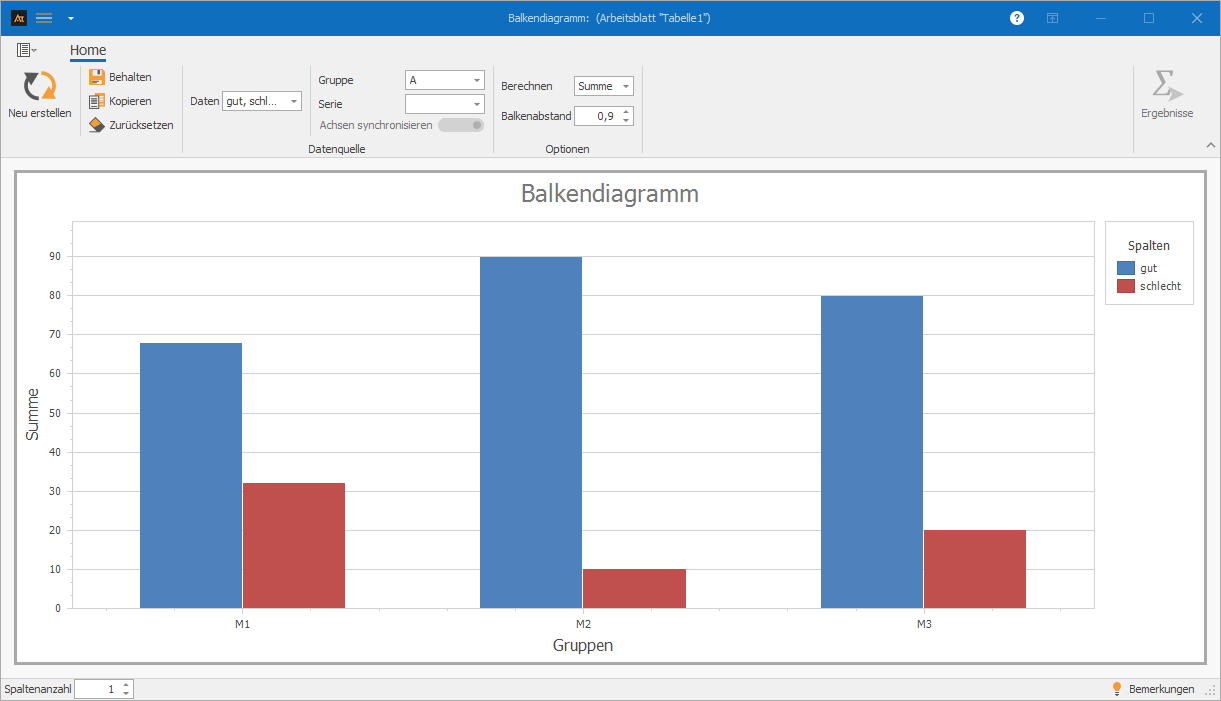Select the Home ribbon tab

[x=88, y=51]
